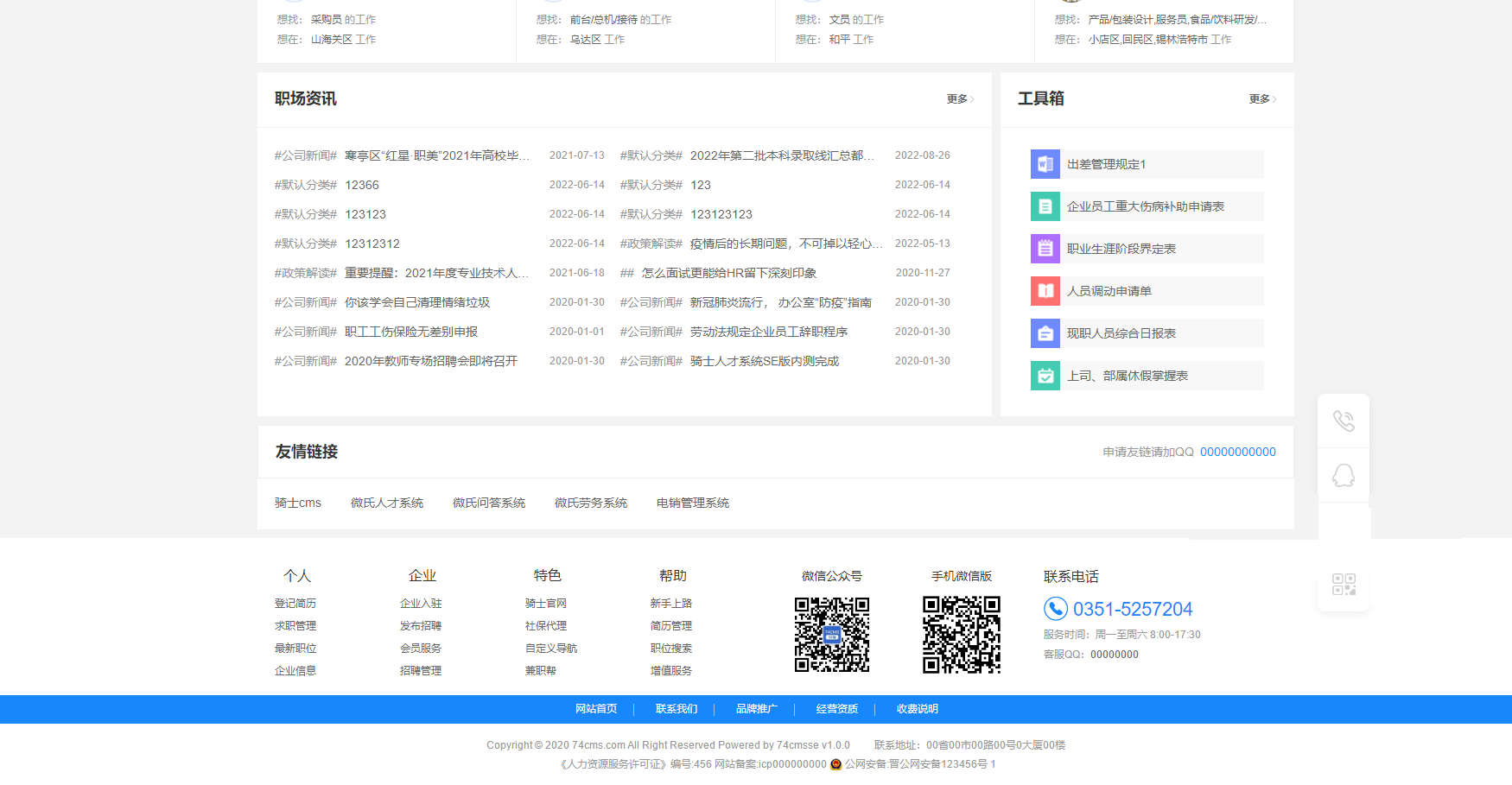Click phone icon beside 0351-5257204
This screenshot has height=785, width=1512.
coord(1056,609)
